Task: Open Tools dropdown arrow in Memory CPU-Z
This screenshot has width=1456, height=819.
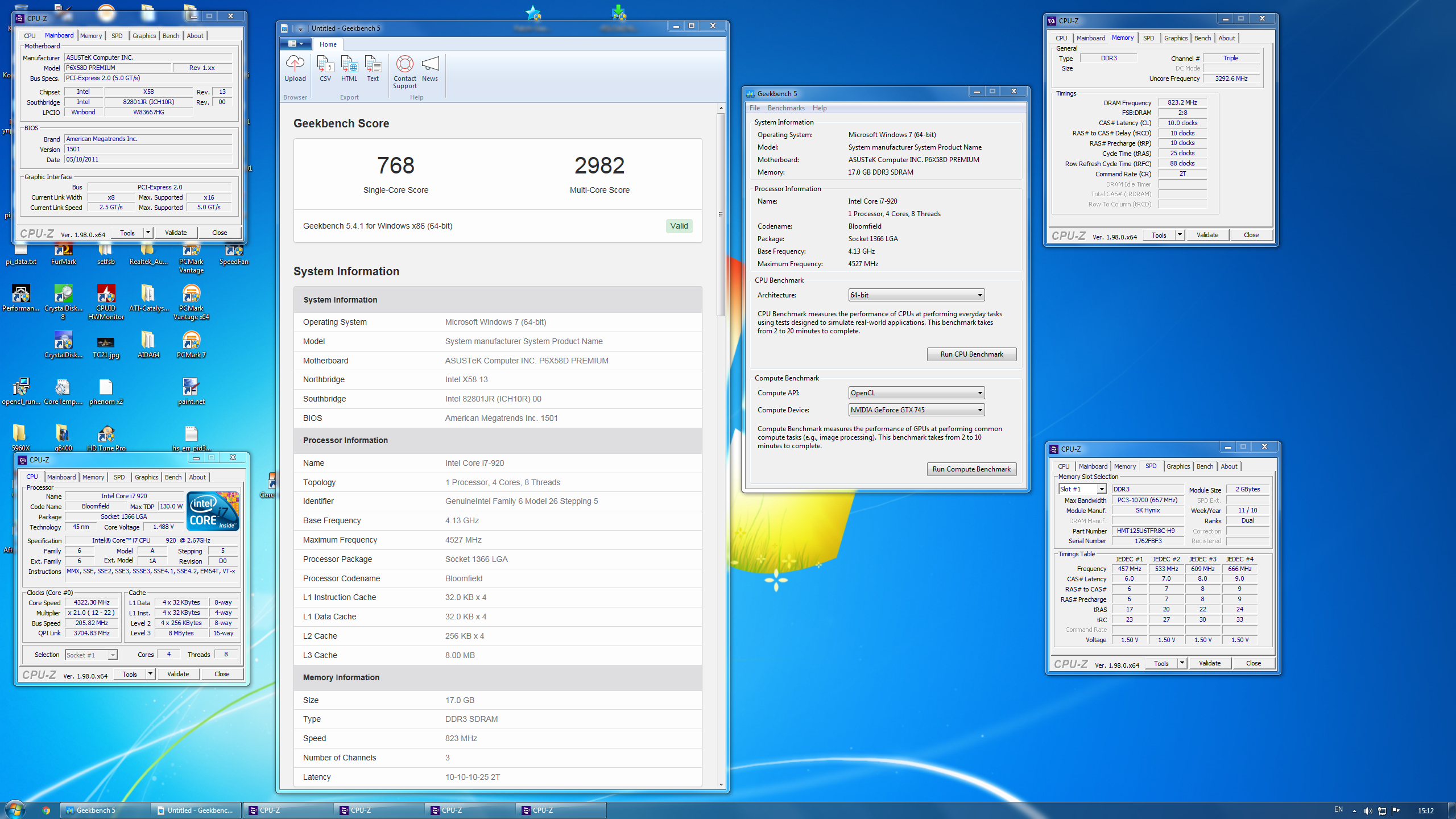Action: 1180,235
